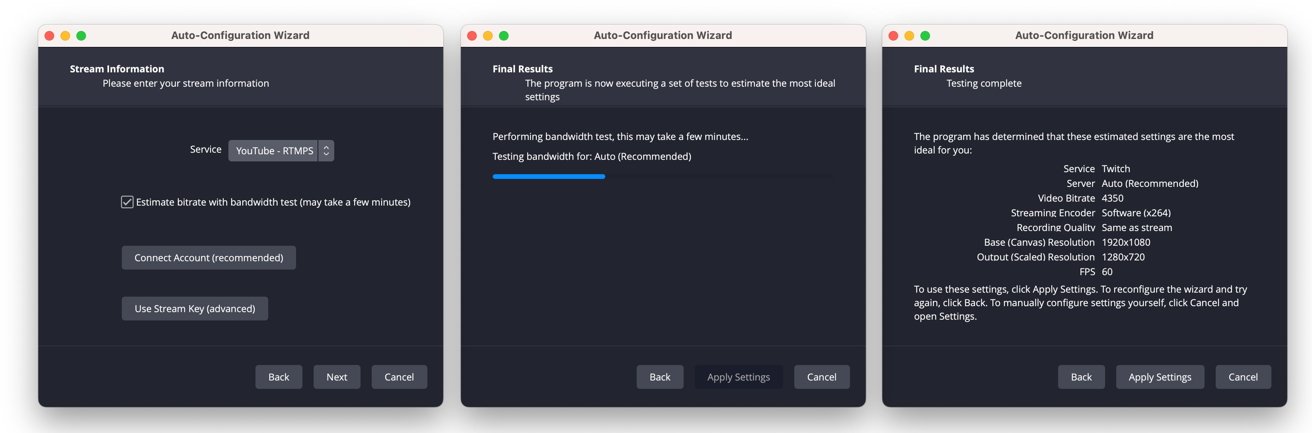Image resolution: width=1312 pixels, height=433 pixels.
Task: Toggle Estimate bitrate with bandwidth test checkbox
Action: [127, 202]
